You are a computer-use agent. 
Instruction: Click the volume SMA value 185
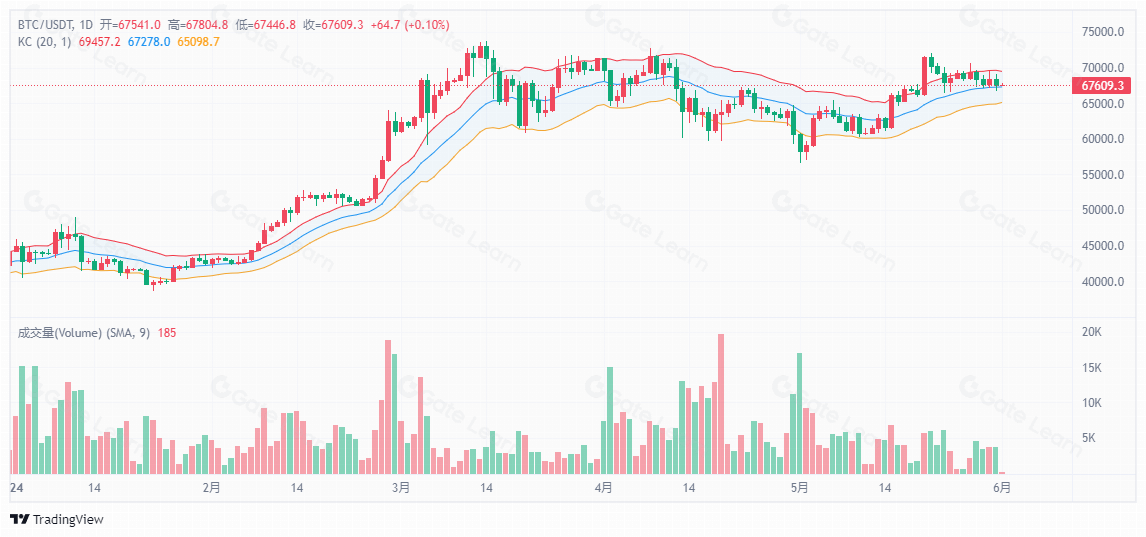(166, 333)
